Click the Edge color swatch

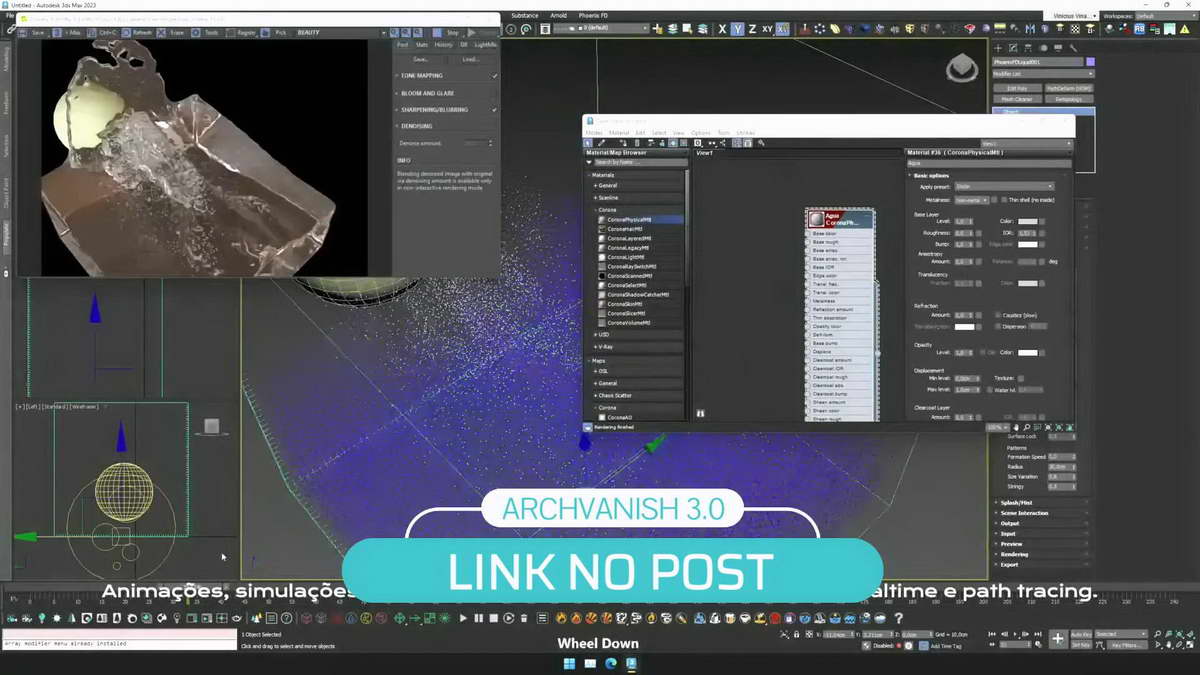(1027, 244)
